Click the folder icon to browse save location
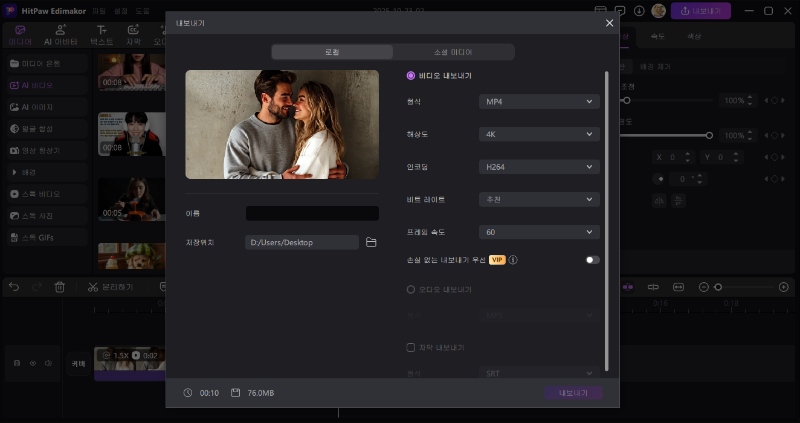800x423 pixels. (371, 242)
